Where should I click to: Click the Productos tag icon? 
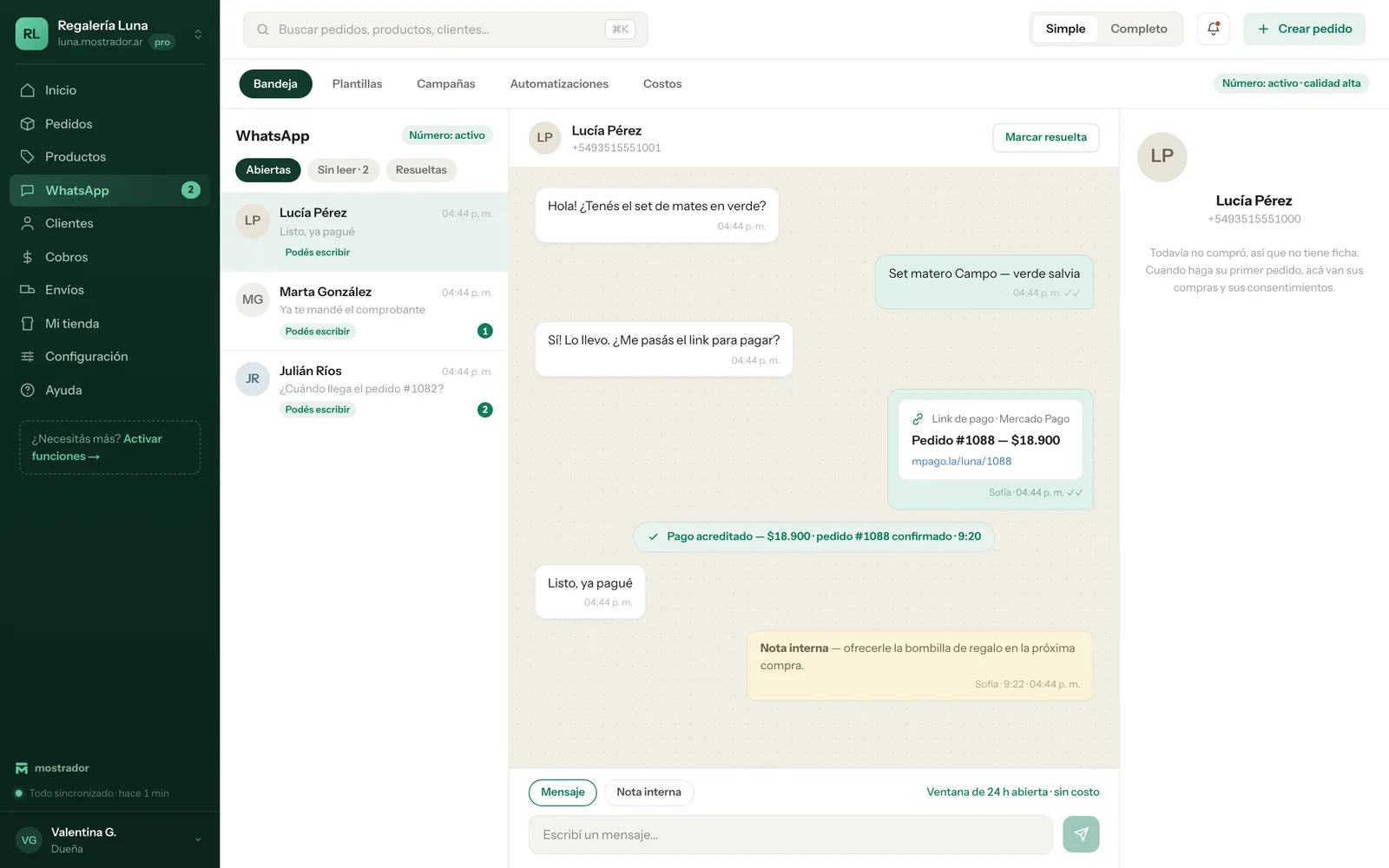coord(28,157)
